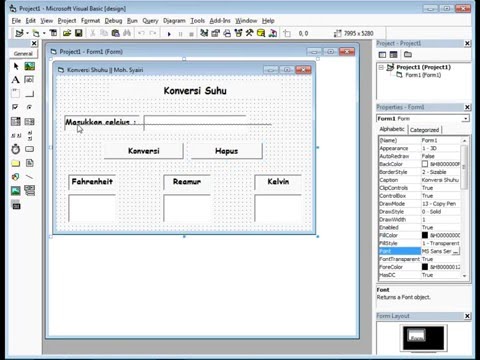Select the OptionButton control tool
The height and width of the screenshot is (360, 480).
tap(29, 107)
